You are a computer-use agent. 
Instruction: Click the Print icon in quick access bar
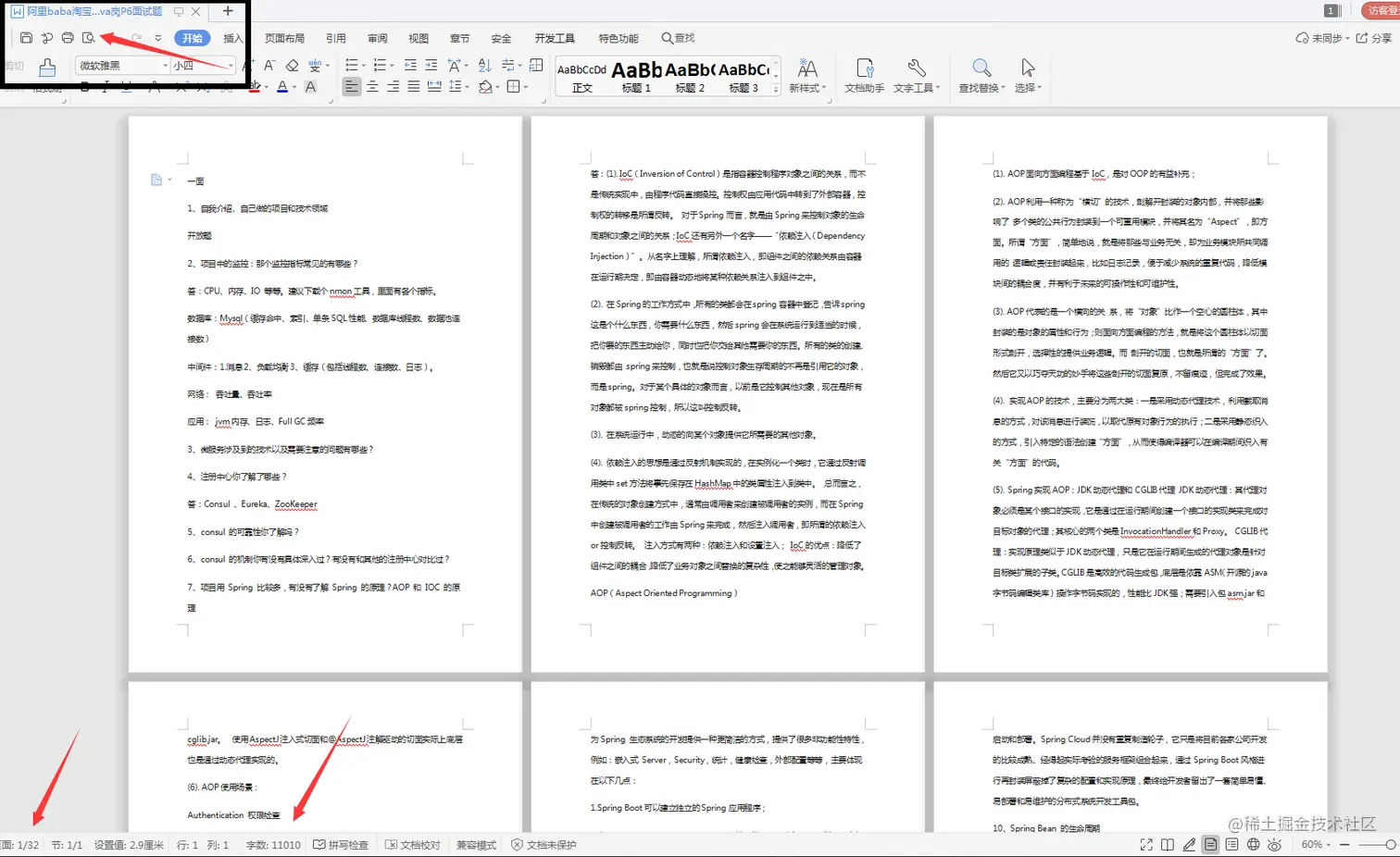coord(68,38)
